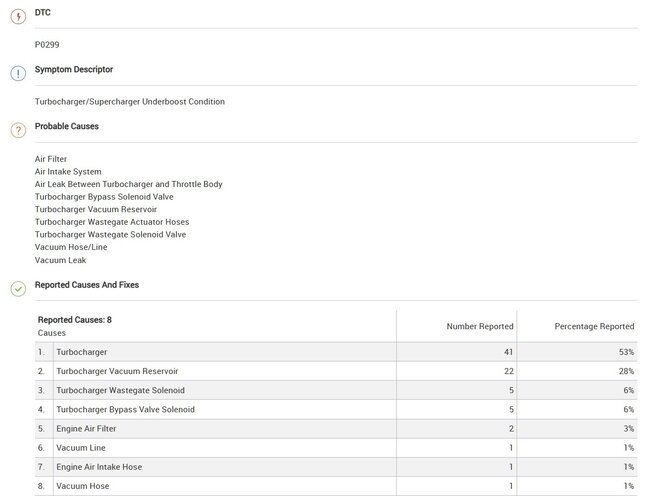
Task: Select the P0299 code text
Action: pos(47,45)
